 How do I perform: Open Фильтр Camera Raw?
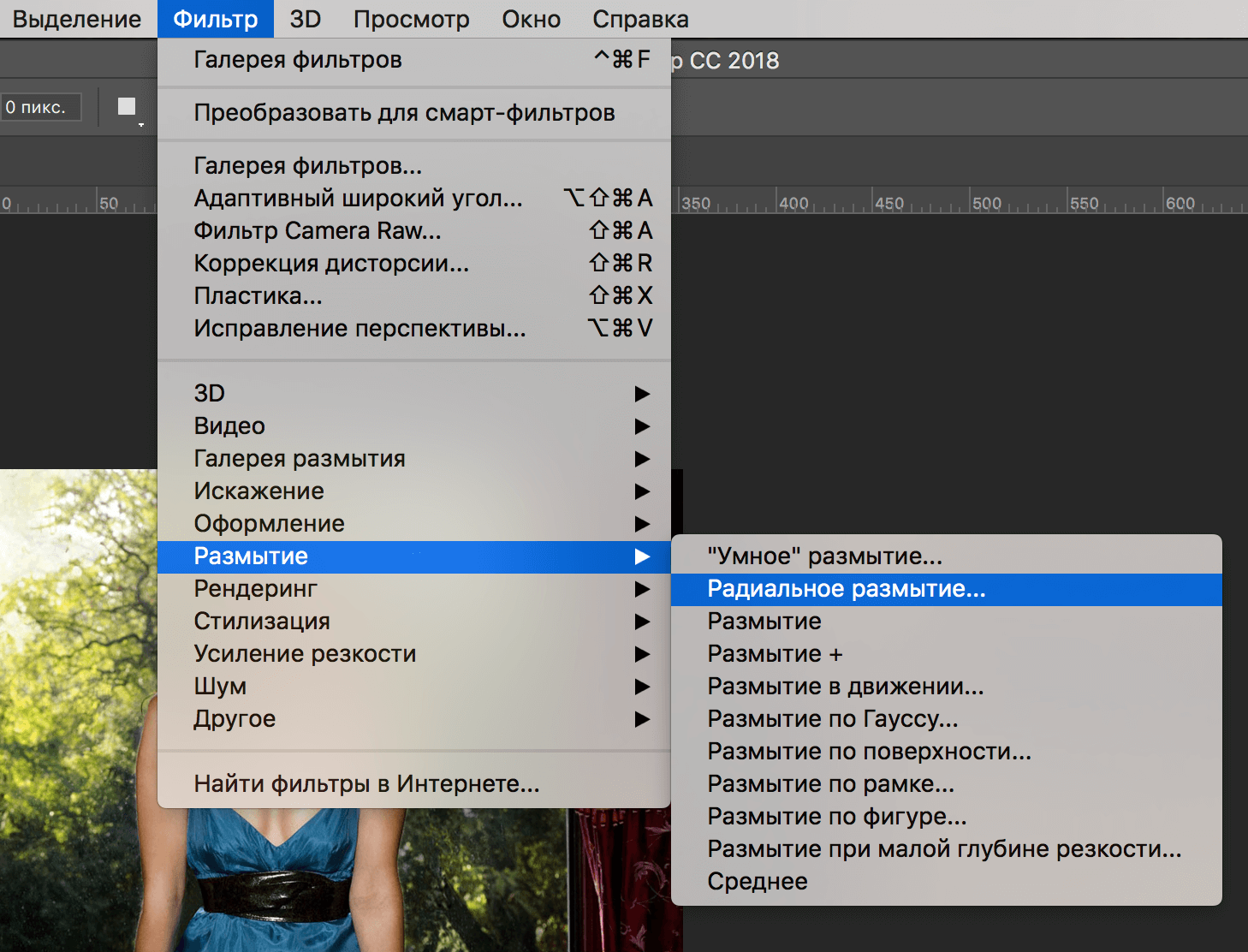(x=317, y=230)
